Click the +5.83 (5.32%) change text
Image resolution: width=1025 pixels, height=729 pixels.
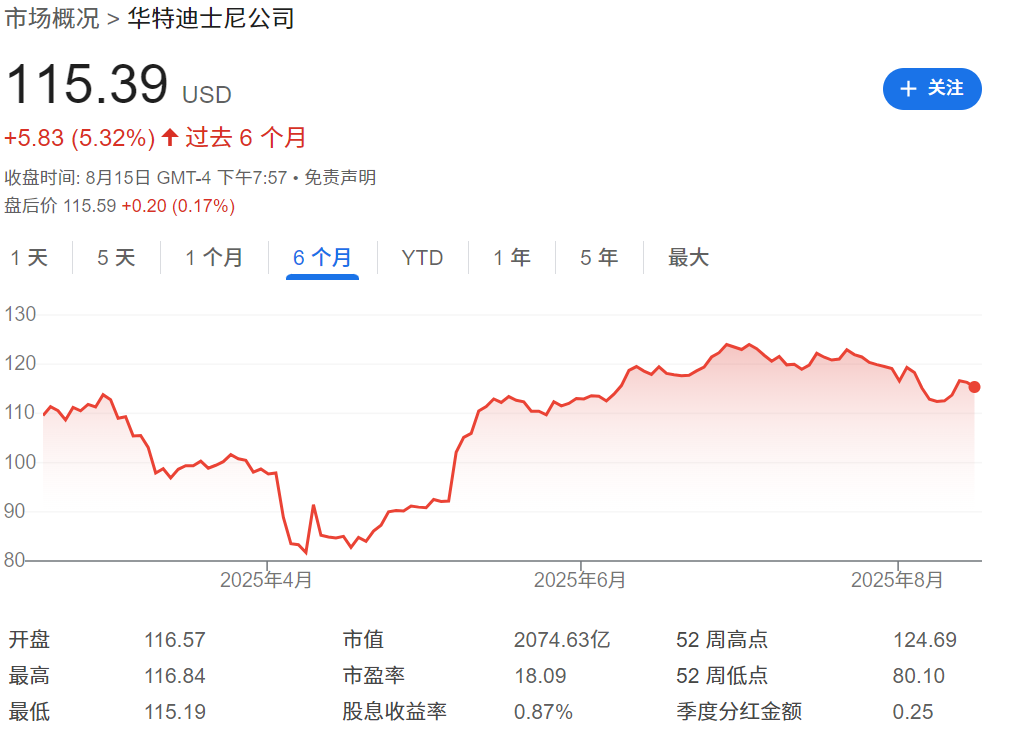tap(80, 138)
